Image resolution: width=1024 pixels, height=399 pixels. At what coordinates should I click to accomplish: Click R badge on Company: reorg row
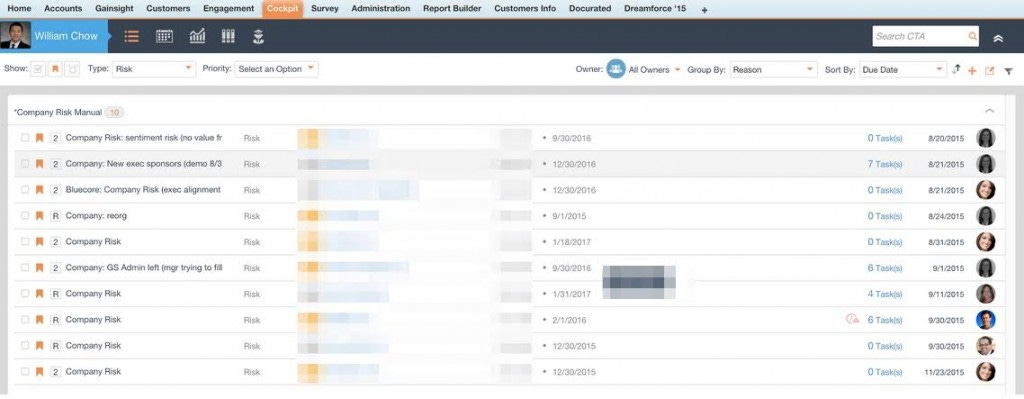point(56,216)
